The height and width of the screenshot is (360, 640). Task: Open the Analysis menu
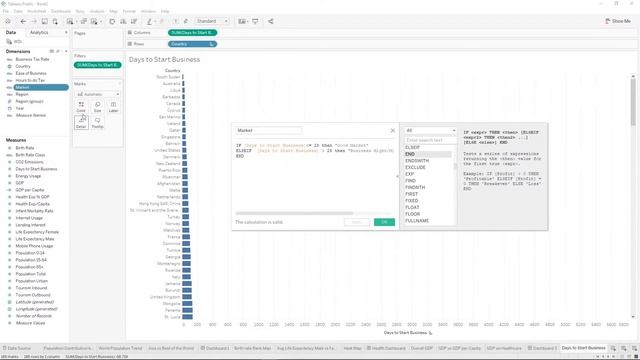click(x=97, y=11)
